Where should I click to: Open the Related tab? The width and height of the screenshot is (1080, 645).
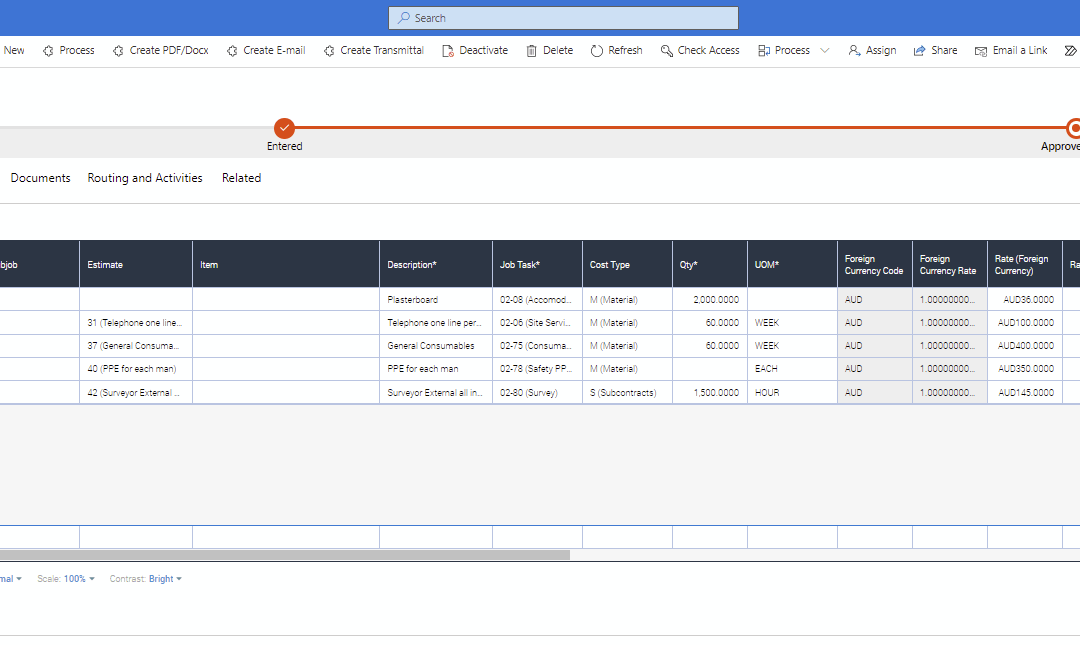coord(240,177)
